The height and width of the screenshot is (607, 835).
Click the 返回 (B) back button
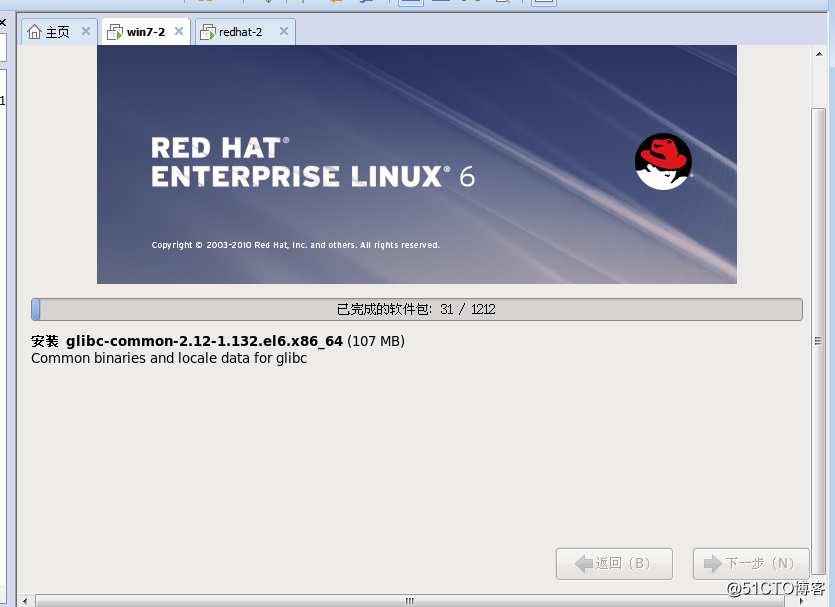(x=614, y=563)
